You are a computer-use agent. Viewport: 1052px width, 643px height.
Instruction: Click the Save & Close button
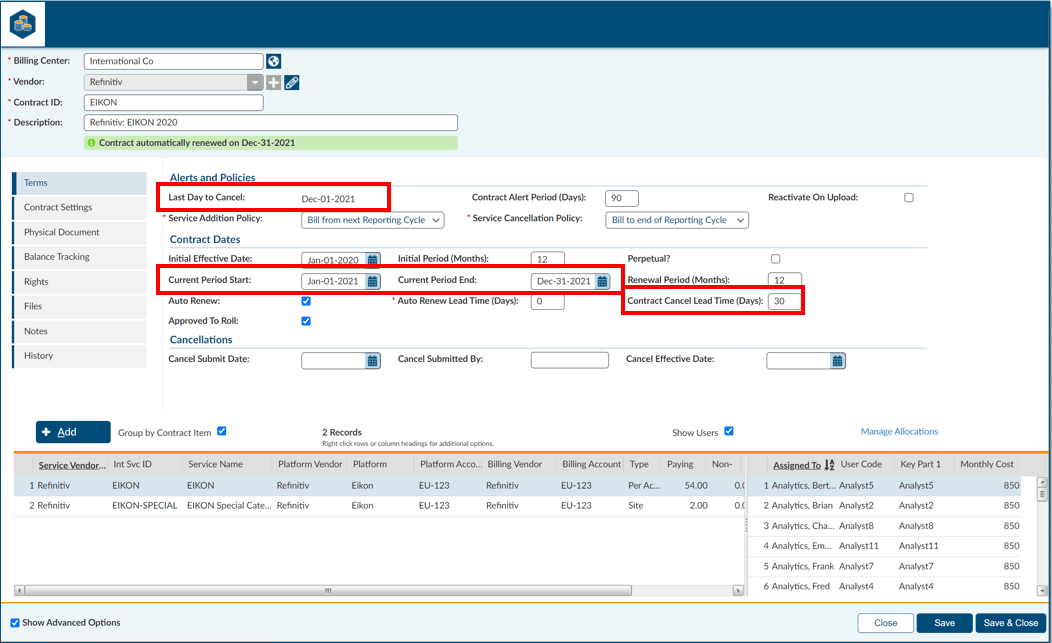(x=1010, y=623)
